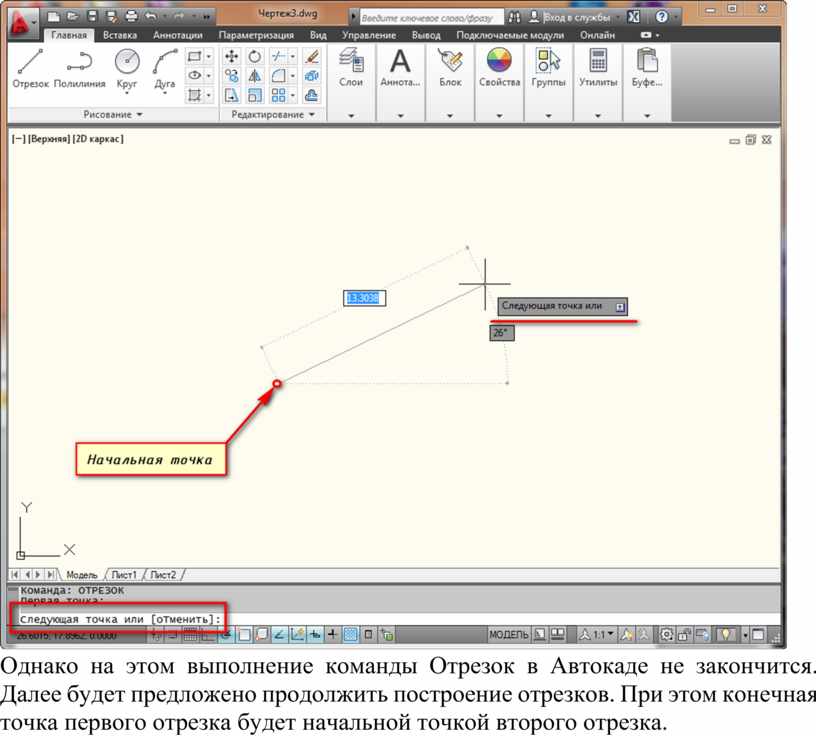Activate the Mirror tool
This screenshot has width=816, height=736.
pyautogui.click(x=254, y=76)
